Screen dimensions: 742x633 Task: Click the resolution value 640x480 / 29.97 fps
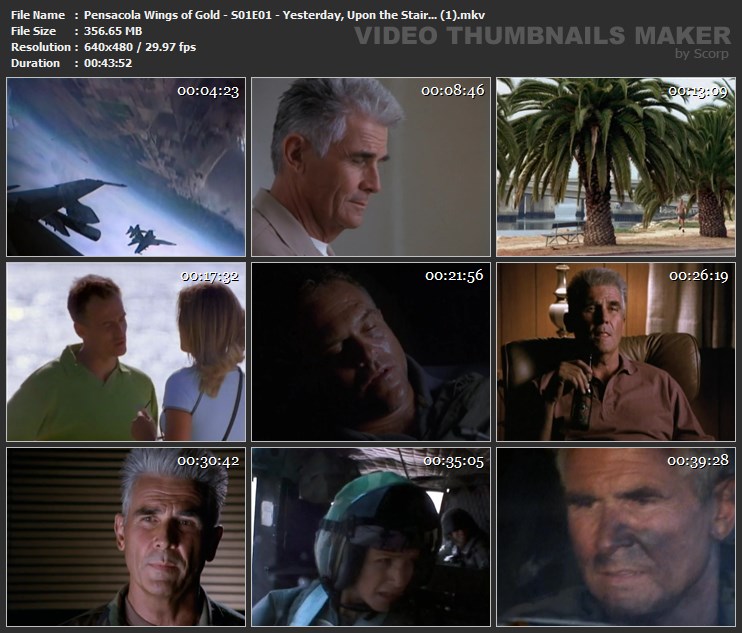click(140, 47)
